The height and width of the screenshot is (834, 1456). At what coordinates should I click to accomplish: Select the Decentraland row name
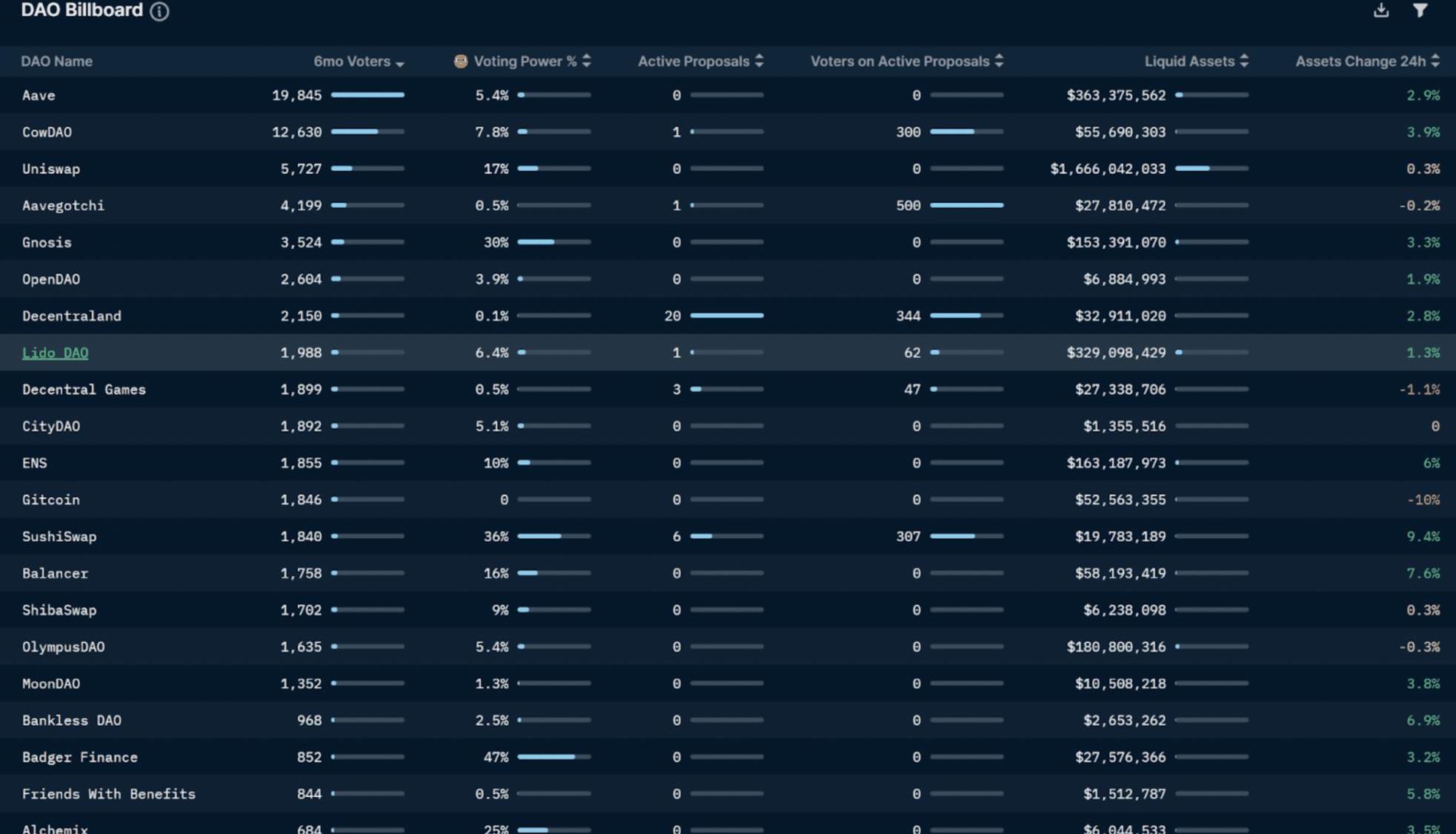coord(71,316)
